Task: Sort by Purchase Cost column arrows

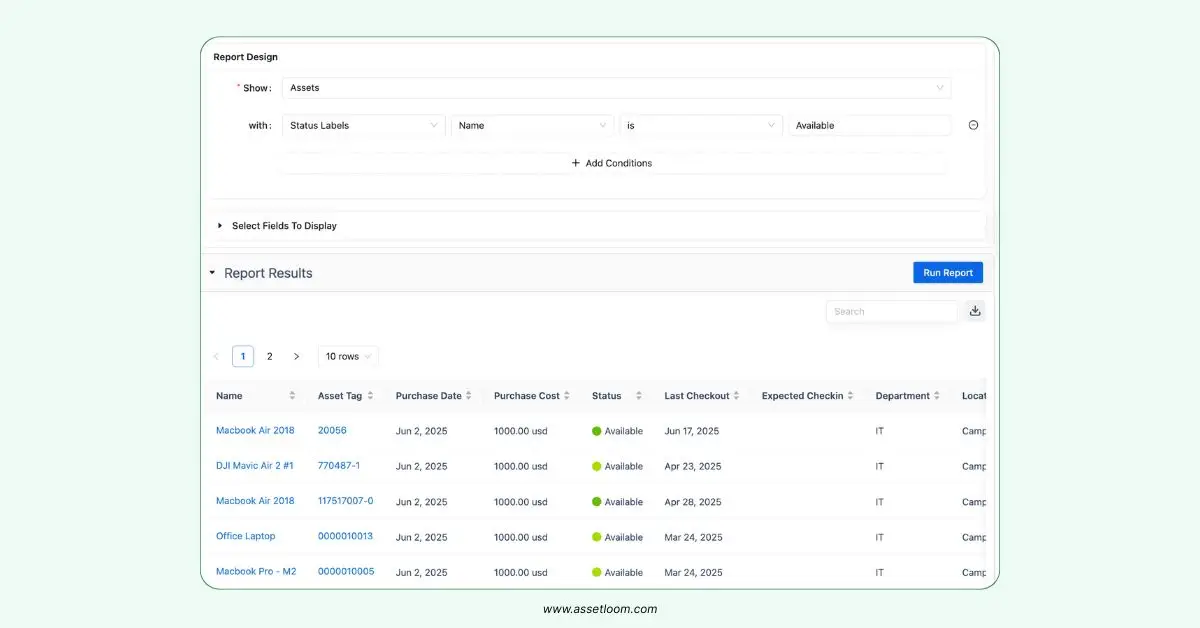Action: 566,396
